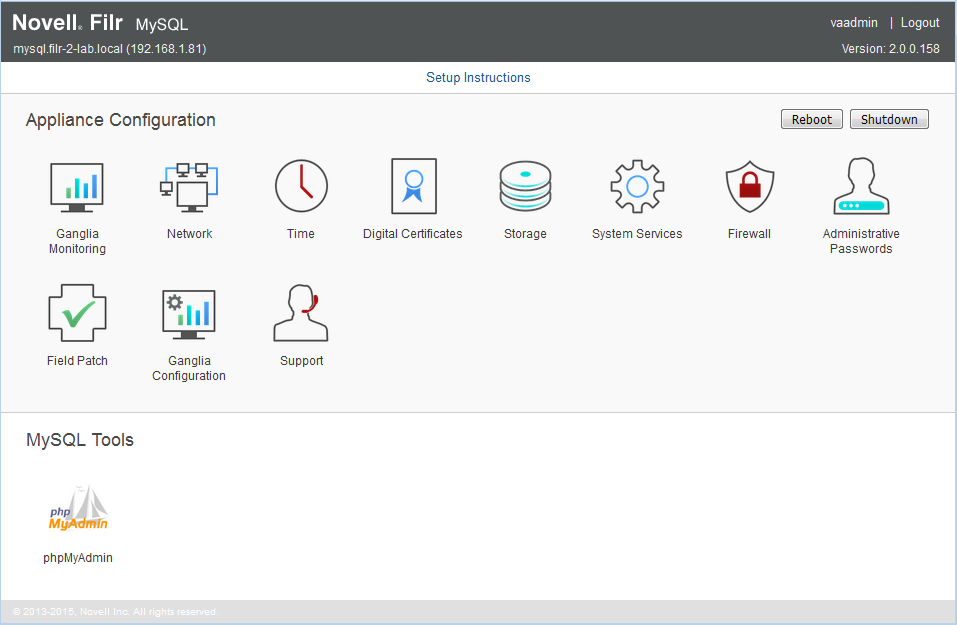
Task: Click the Version: 2.0.0.158 text
Action: pos(890,49)
